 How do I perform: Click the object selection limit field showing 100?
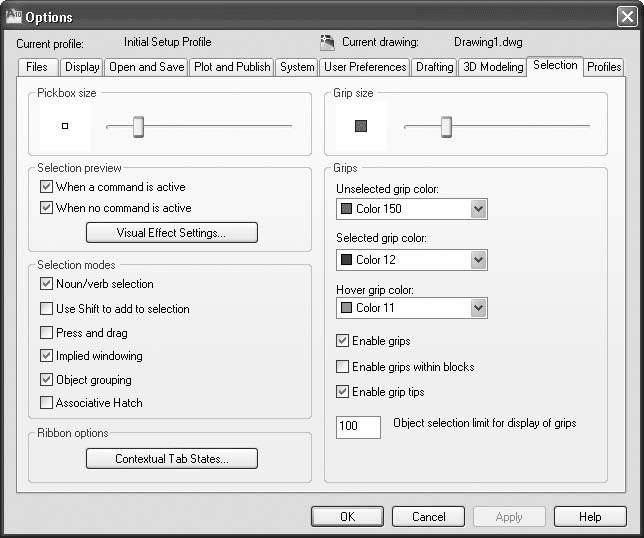(x=358, y=427)
